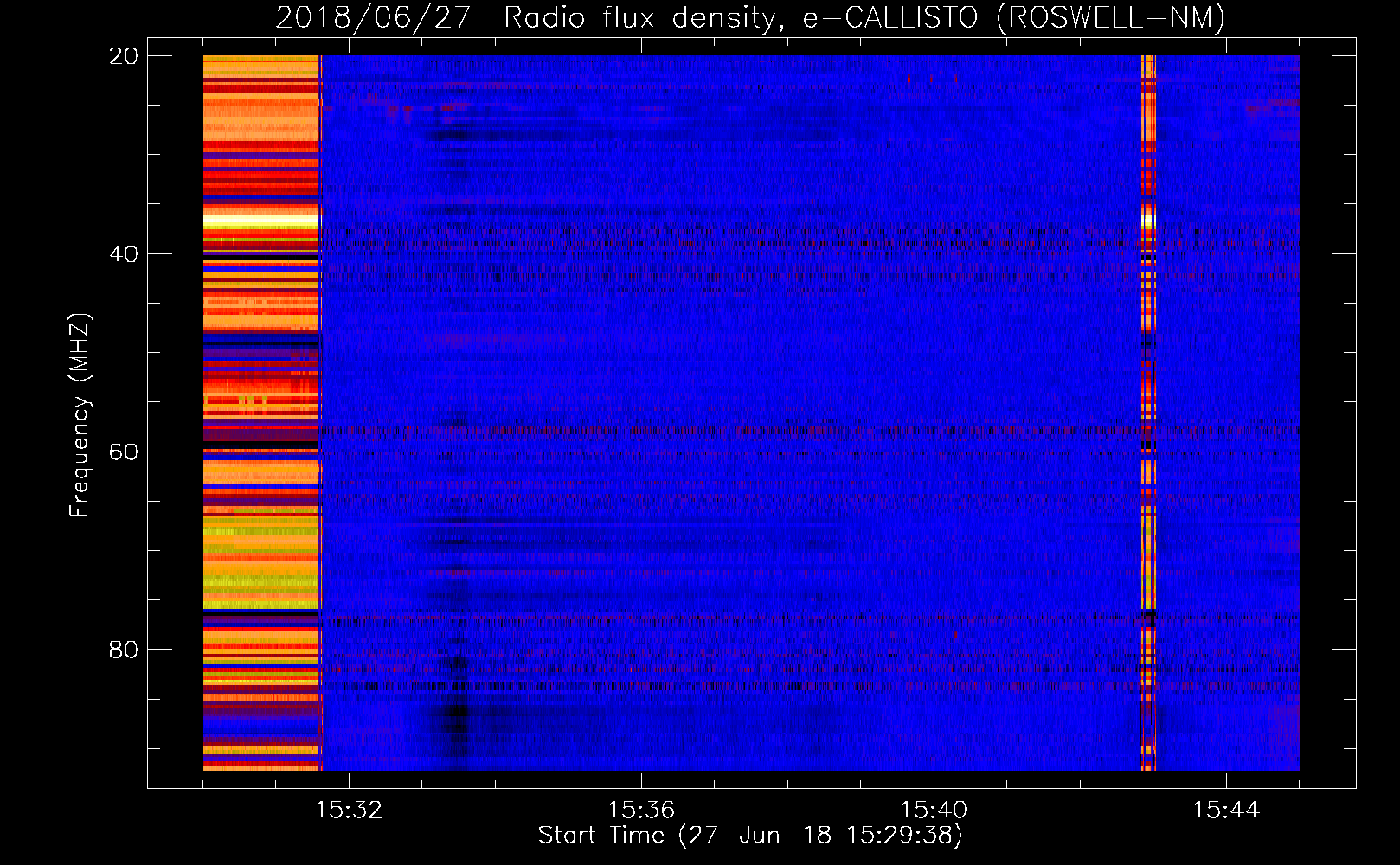
Task: Click the "Start Time (27-Jun-18 15:29:38)" label
Action: (750, 836)
